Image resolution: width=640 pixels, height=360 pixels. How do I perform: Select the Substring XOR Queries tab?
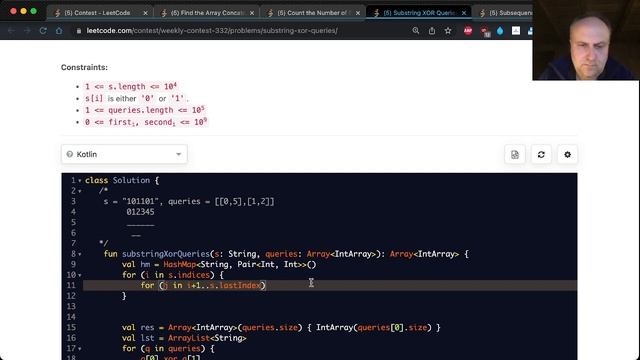pos(419,13)
